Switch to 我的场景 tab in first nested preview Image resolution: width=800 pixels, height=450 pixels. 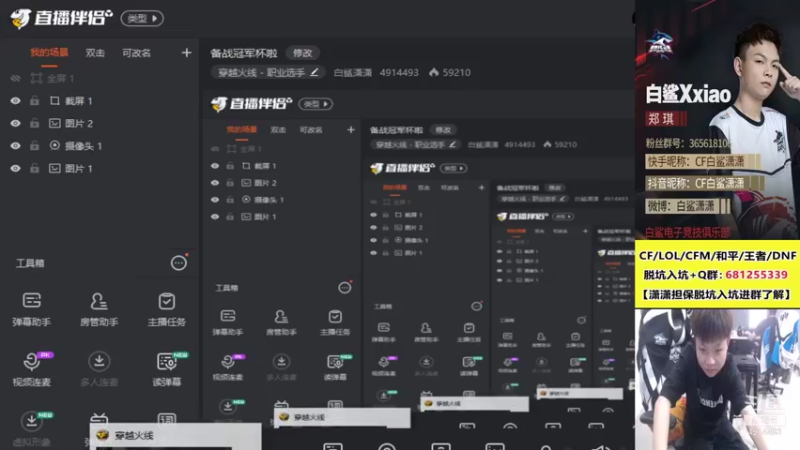(242, 130)
